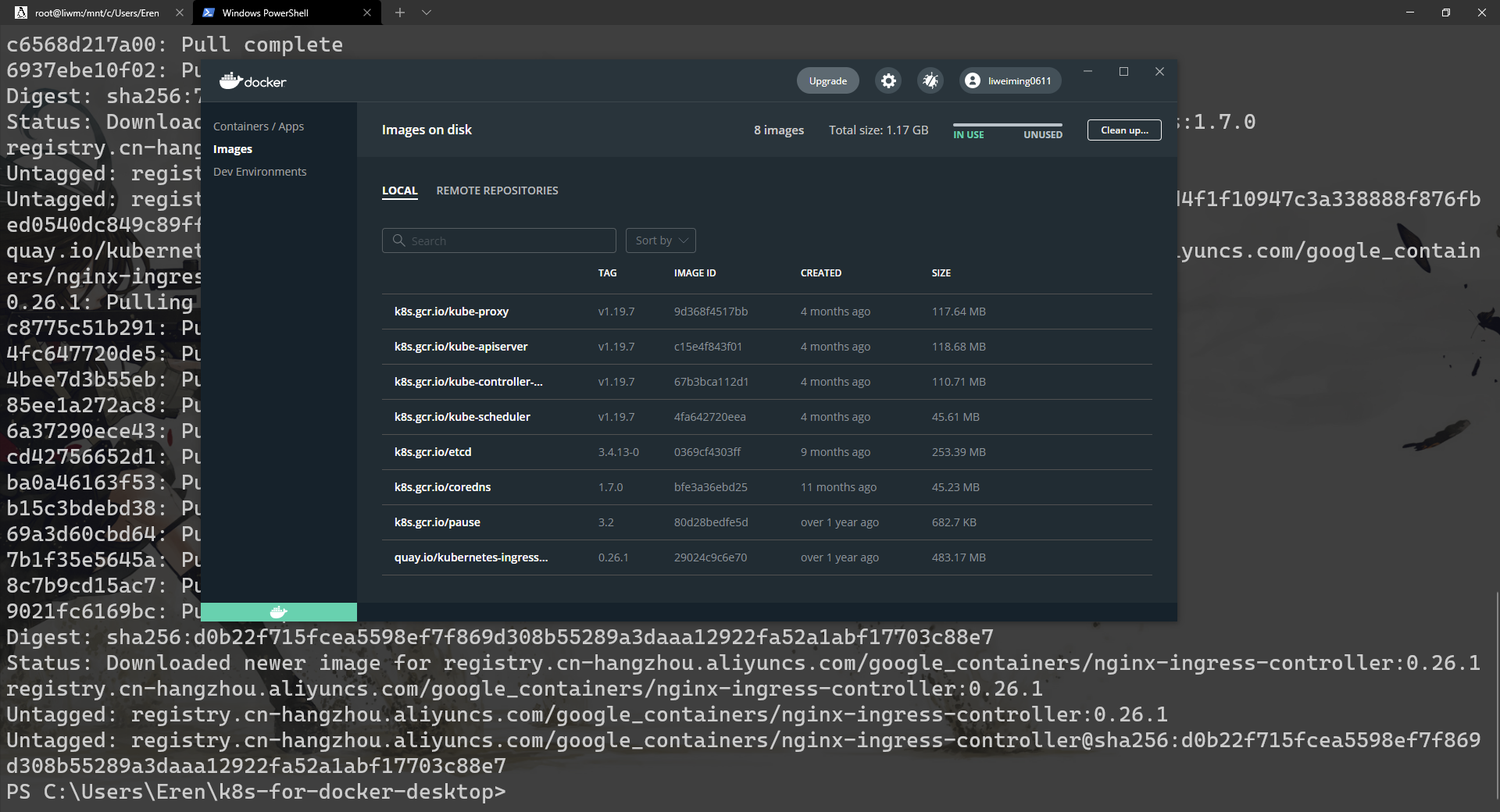Image resolution: width=1500 pixels, height=812 pixels.
Task: Click the Upgrade button
Action: (828, 80)
